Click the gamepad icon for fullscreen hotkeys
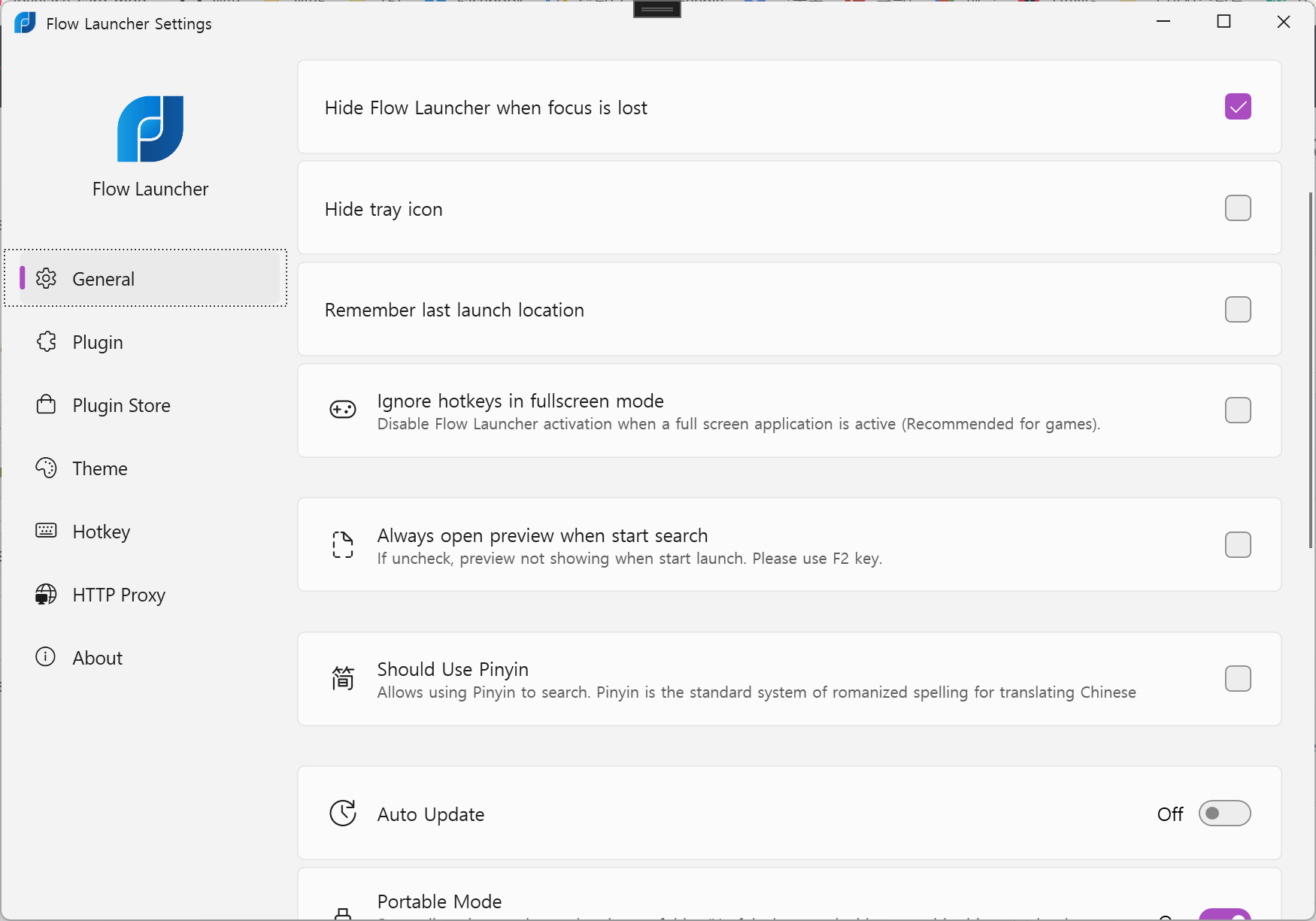Screen dimensions: 1316x921 pyautogui.click(x=343, y=410)
